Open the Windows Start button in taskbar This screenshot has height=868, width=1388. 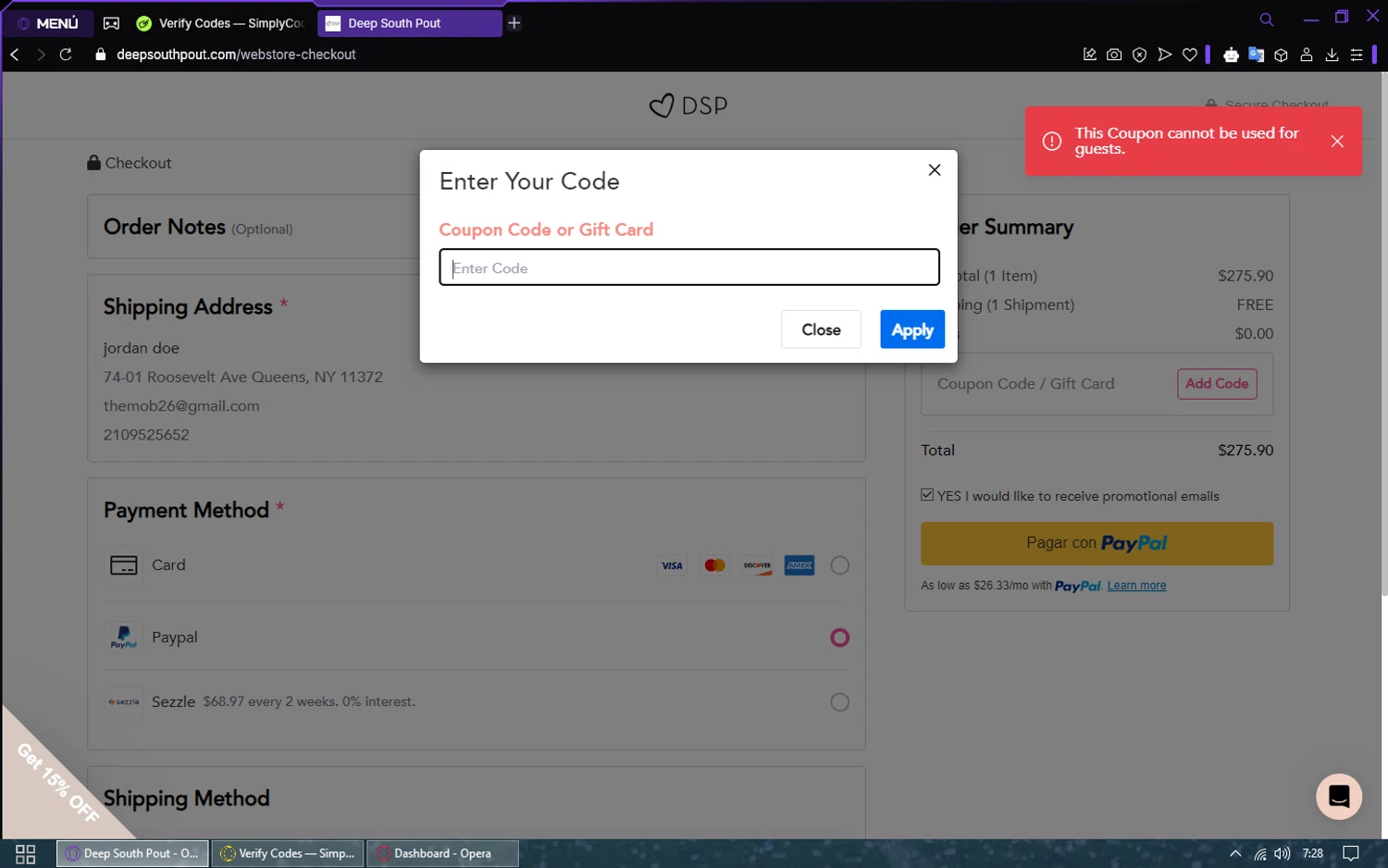coord(26,853)
